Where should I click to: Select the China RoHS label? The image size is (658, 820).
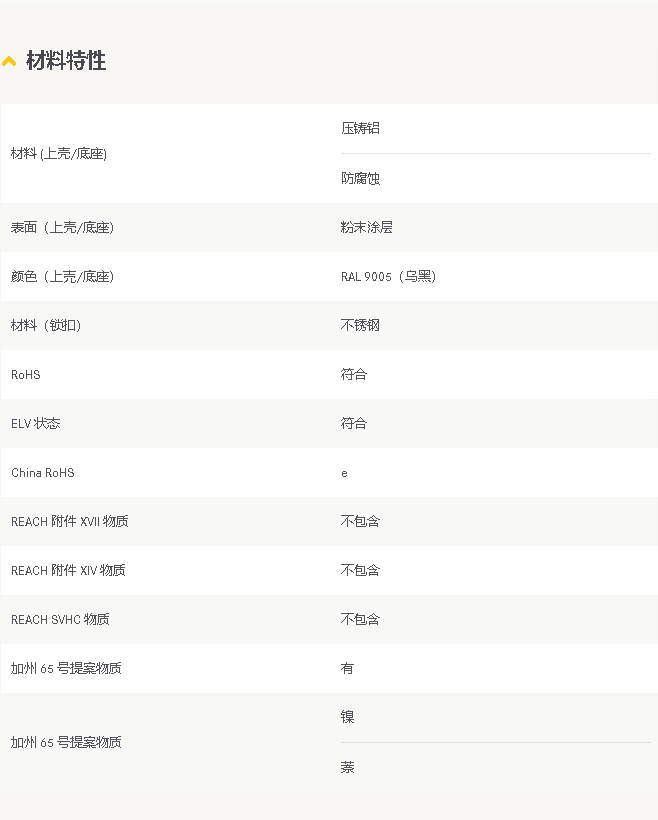43,473
